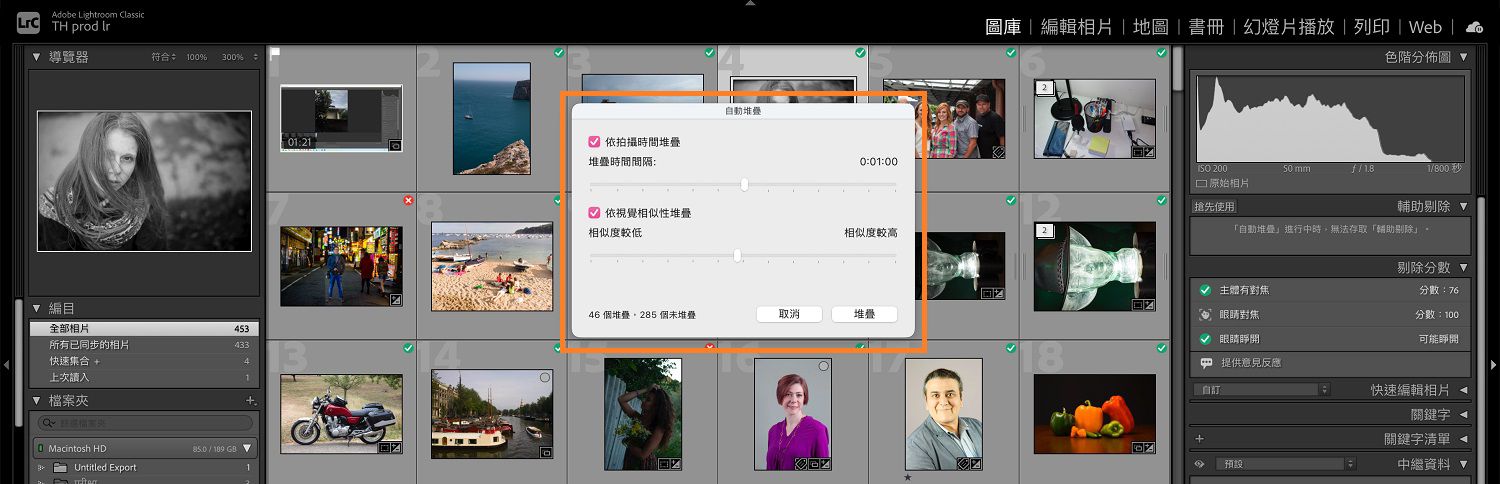The height and width of the screenshot is (484, 1500).
Task: Open the 自訂 saved preset dropdown
Action: click(1262, 389)
